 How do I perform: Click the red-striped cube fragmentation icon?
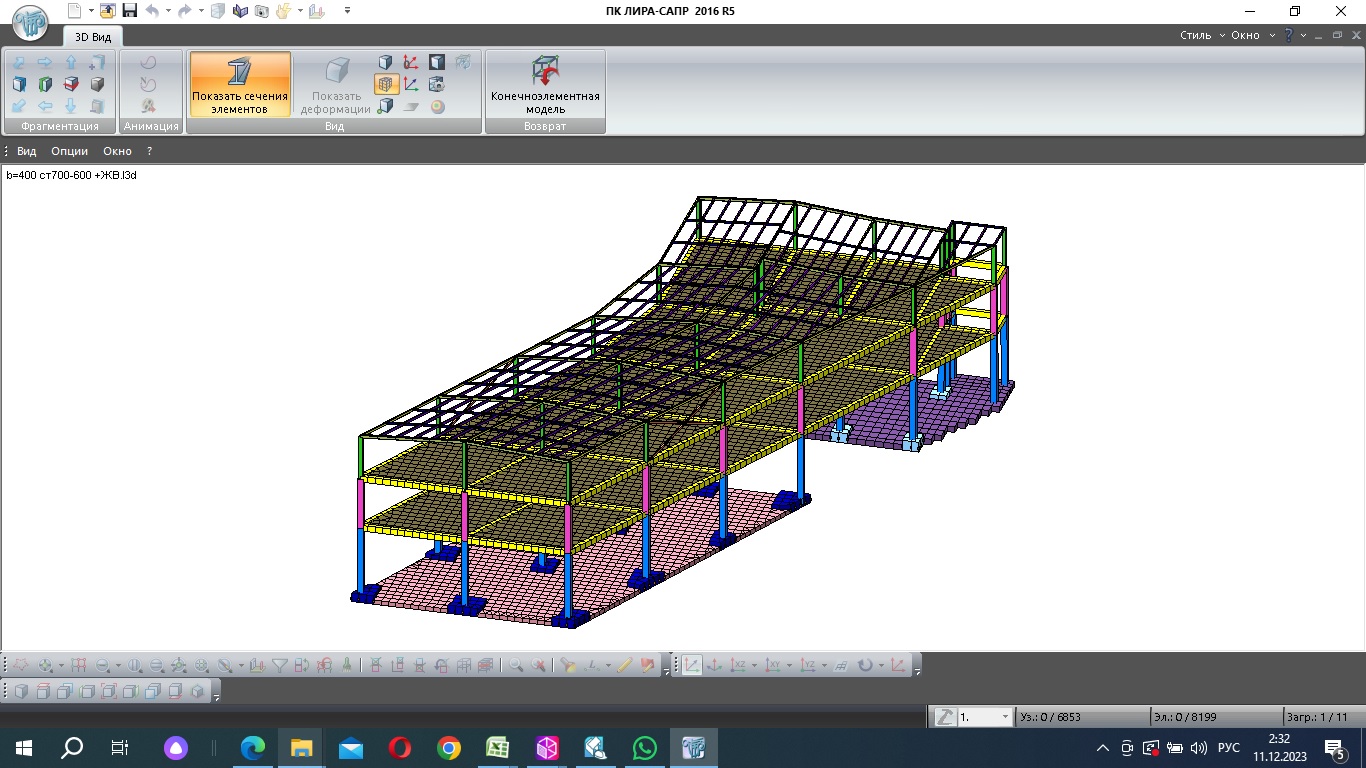[71, 85]
